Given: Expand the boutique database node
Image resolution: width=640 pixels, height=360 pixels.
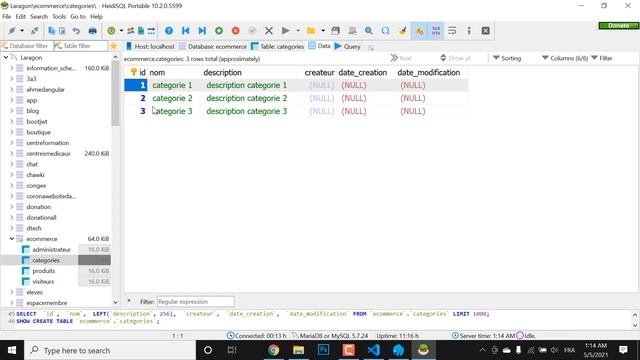Looking at the screenshot, I should [x=12, y=132].
